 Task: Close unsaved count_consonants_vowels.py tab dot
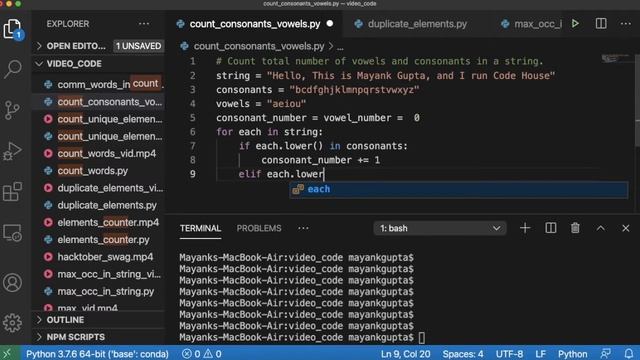coord(330,24)
